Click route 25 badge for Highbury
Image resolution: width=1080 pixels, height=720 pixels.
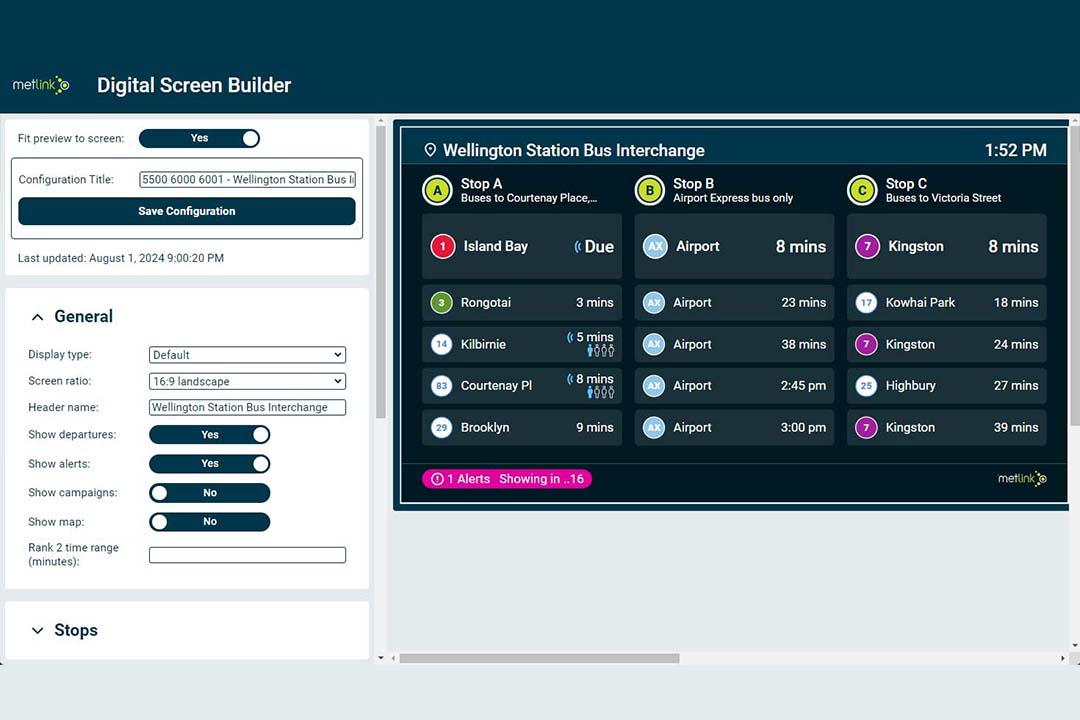click(866, 385)
